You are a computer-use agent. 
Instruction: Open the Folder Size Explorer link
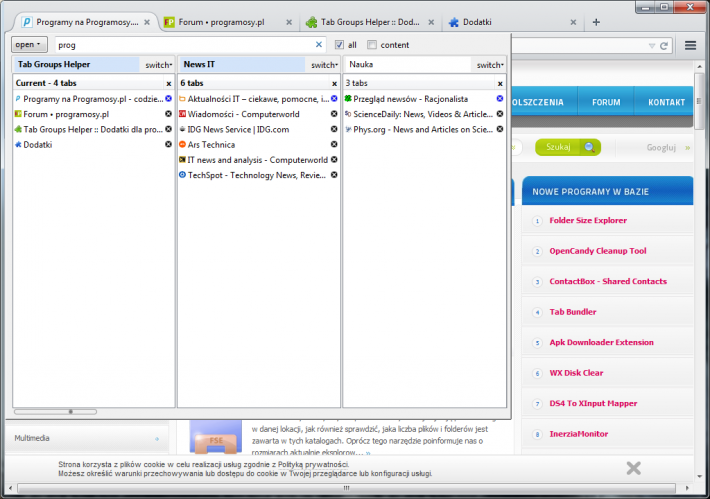tap(588, 221)
